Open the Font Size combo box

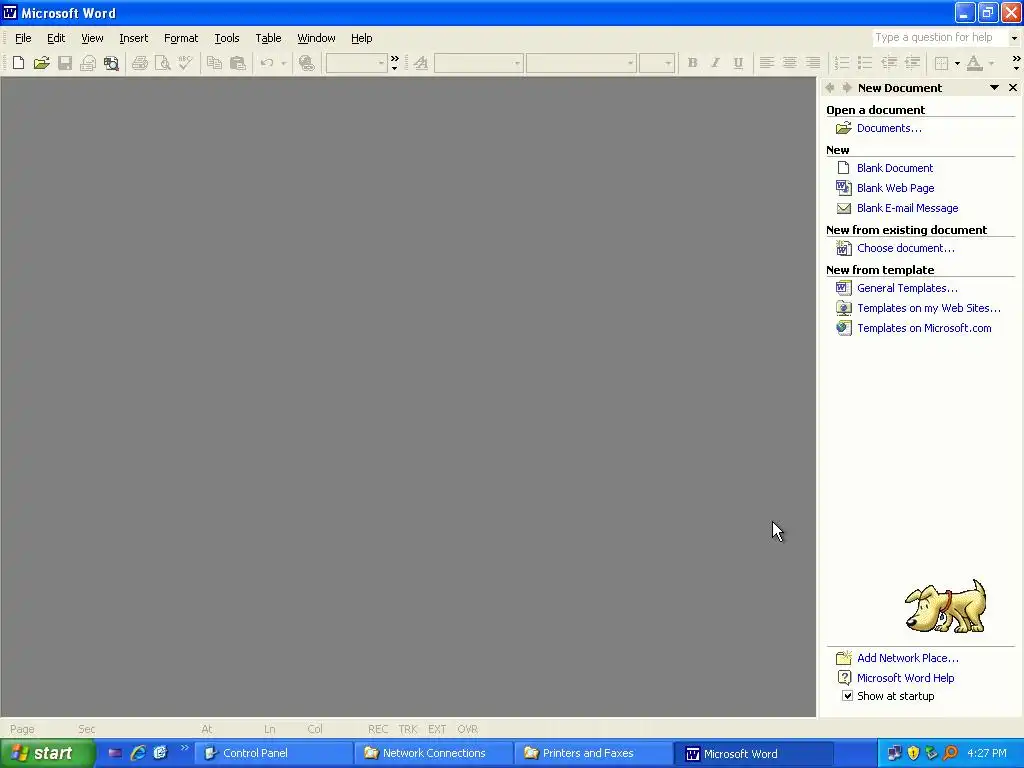coord(657,63)
